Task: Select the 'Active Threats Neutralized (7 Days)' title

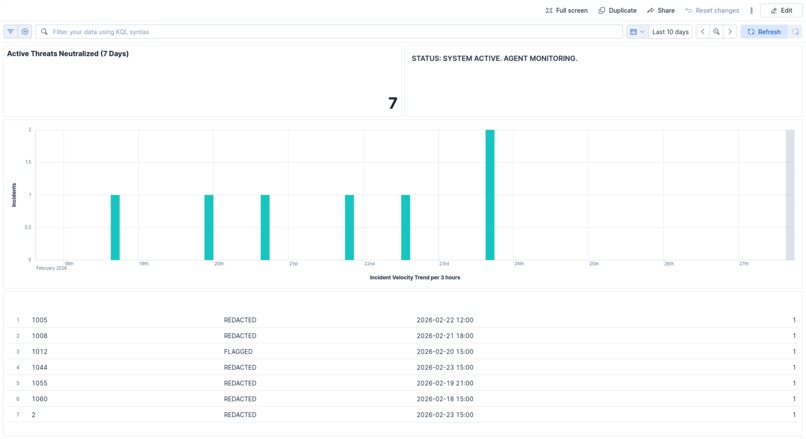Action: 68,53
